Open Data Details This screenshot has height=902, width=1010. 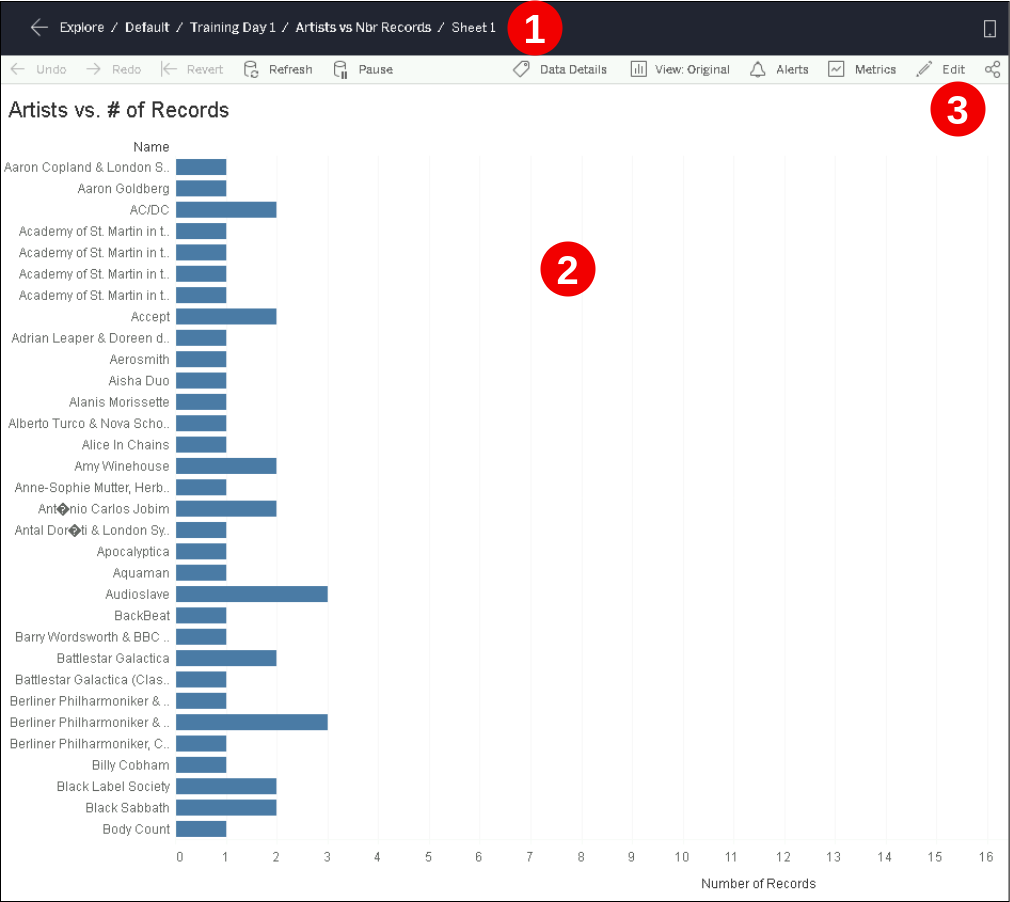[573, 70]
